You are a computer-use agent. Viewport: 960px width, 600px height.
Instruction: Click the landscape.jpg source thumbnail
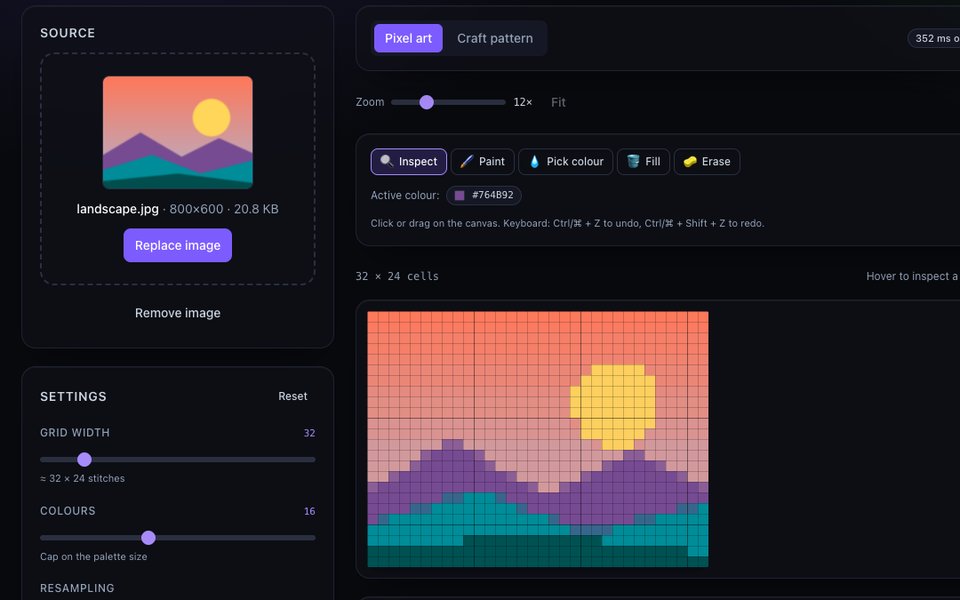[x=178, y=132]
